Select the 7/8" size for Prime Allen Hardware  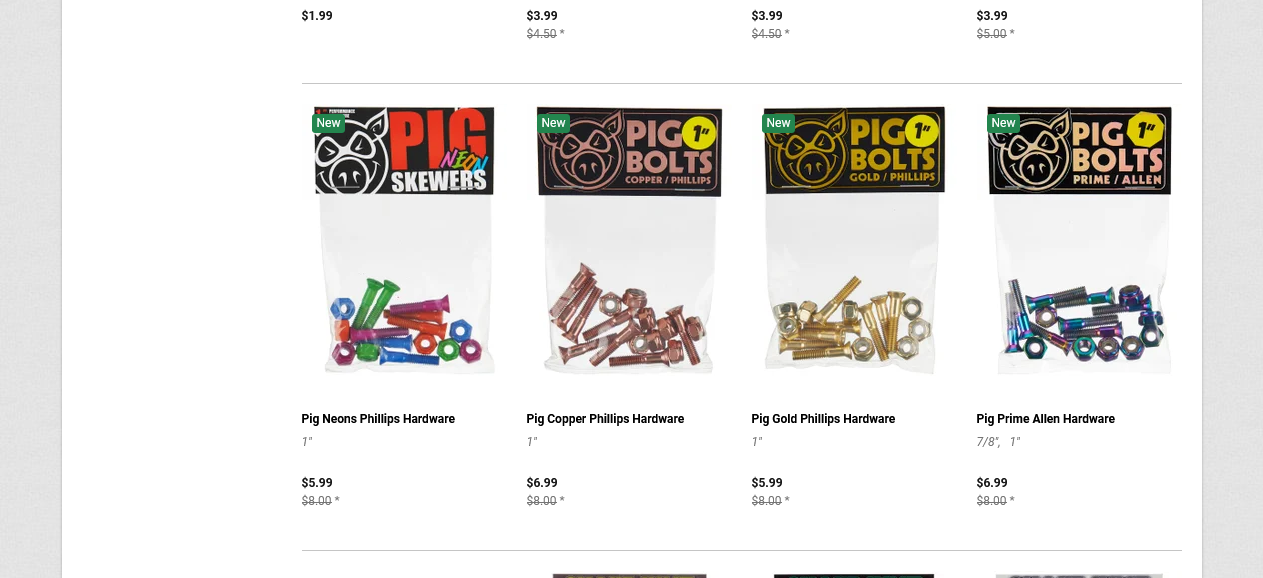(989, 441)
